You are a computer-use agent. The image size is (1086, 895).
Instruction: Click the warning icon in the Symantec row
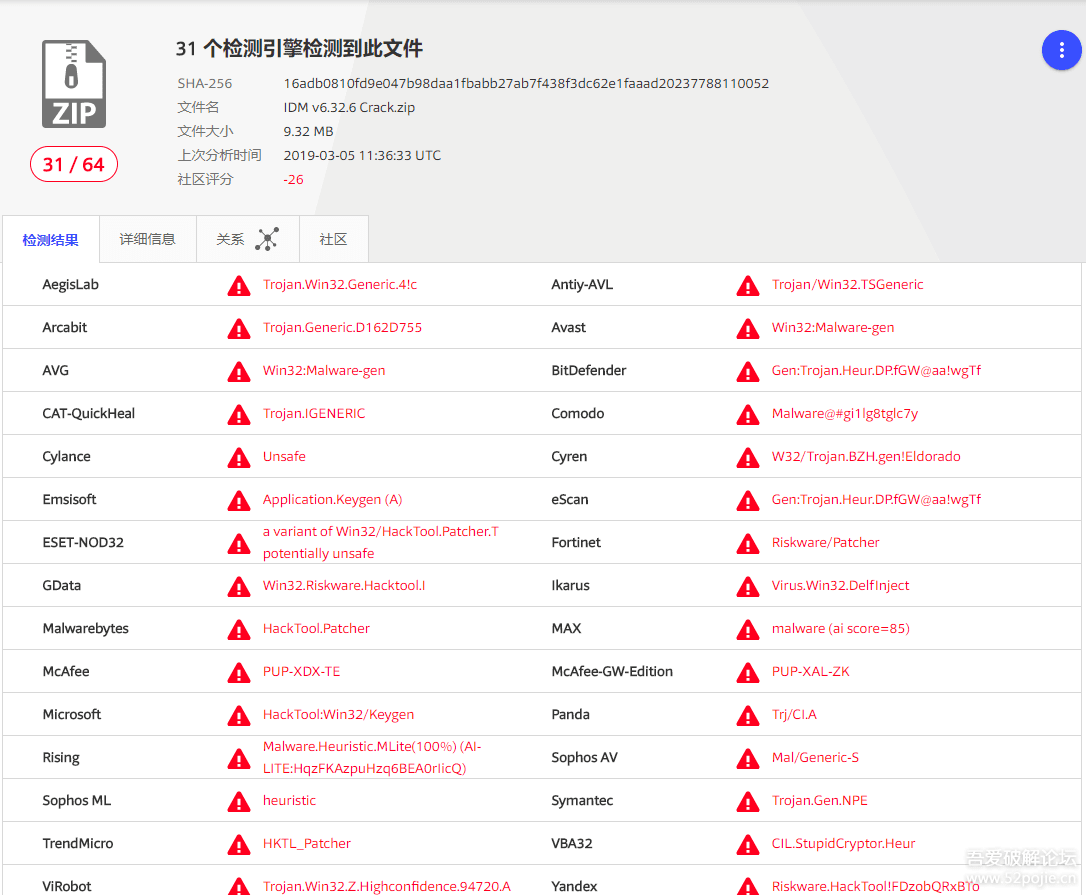point(748,801)
